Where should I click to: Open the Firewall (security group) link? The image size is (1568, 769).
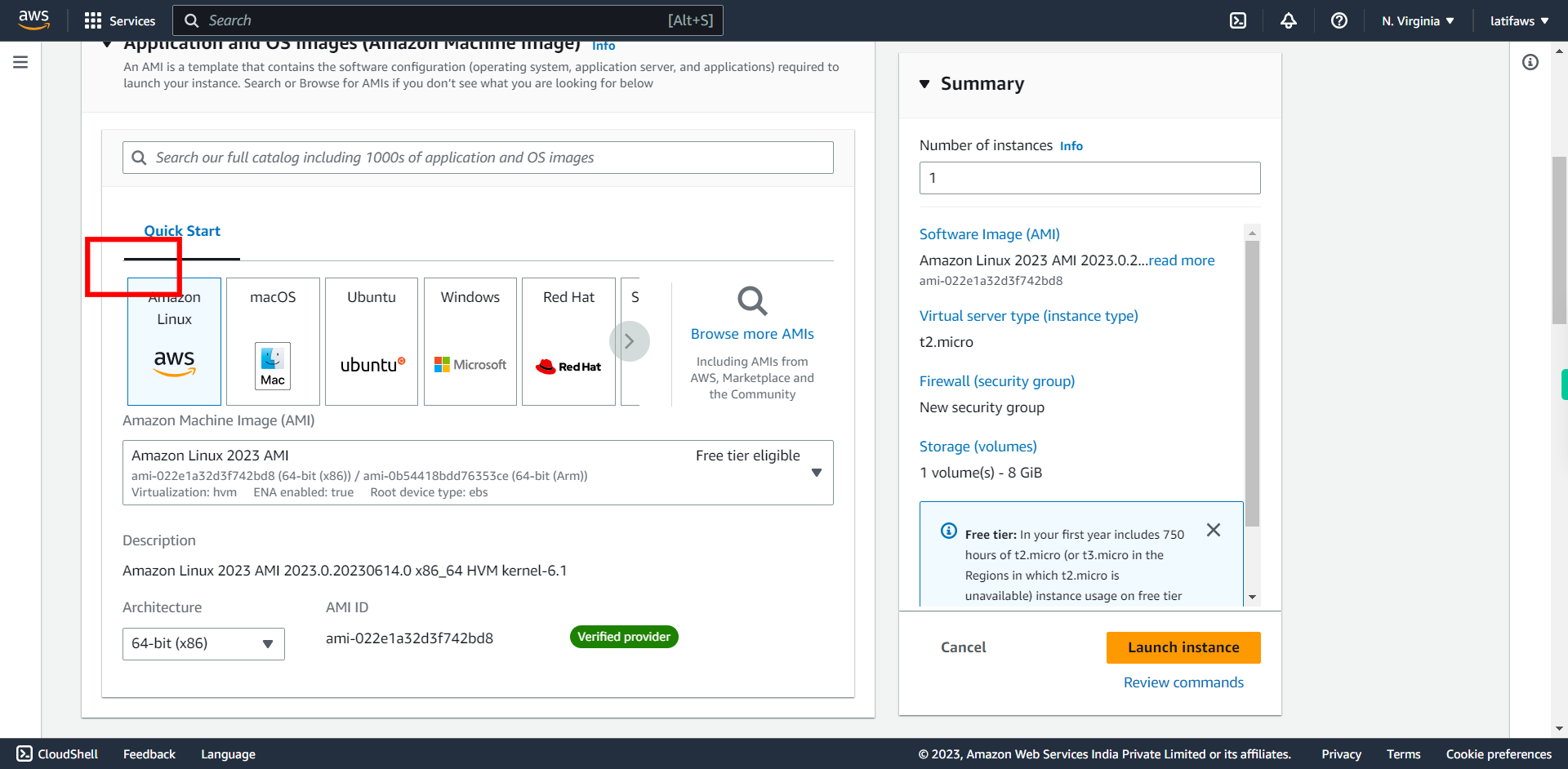[997, 381]
